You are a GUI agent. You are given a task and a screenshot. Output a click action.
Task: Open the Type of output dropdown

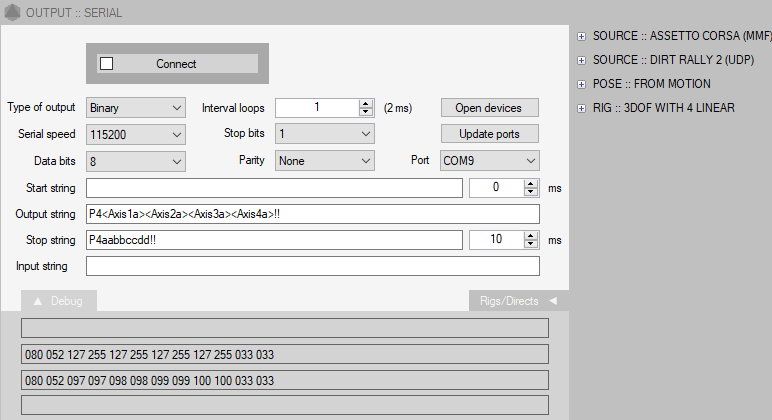(x=136, y=108)
